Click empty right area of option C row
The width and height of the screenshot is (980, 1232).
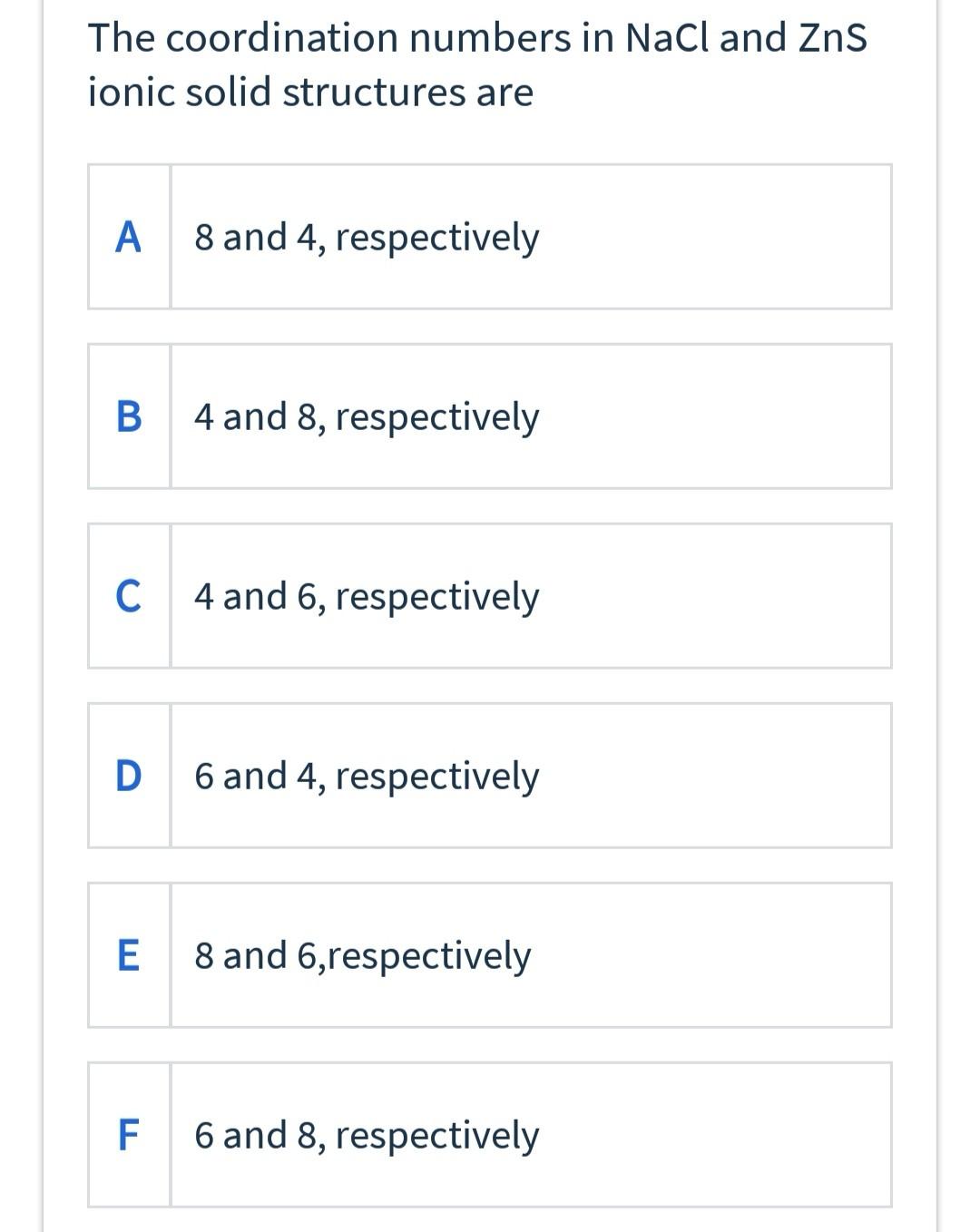[x=726, y=596]
